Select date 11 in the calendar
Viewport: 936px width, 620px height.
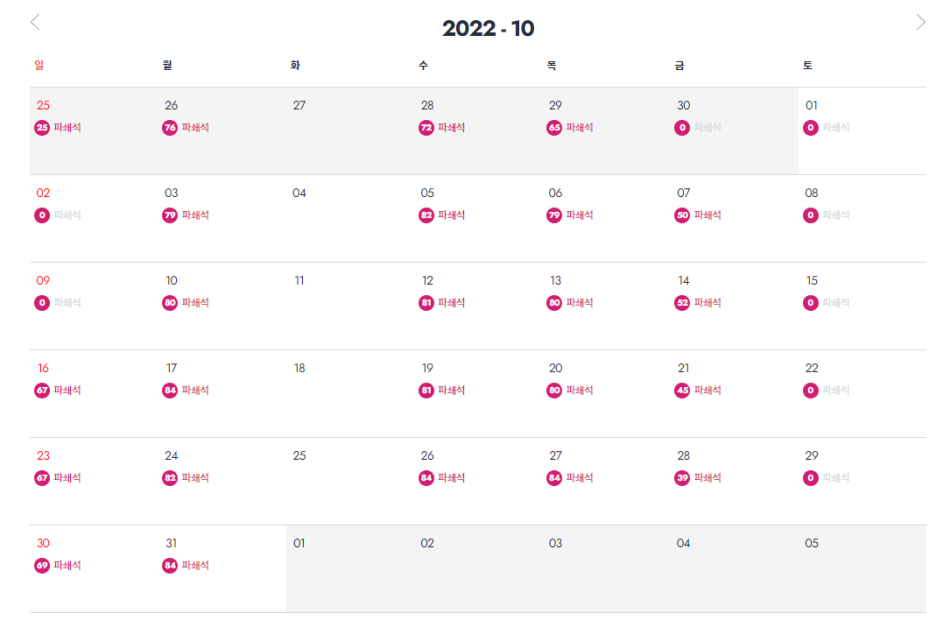tap(299, 280)
